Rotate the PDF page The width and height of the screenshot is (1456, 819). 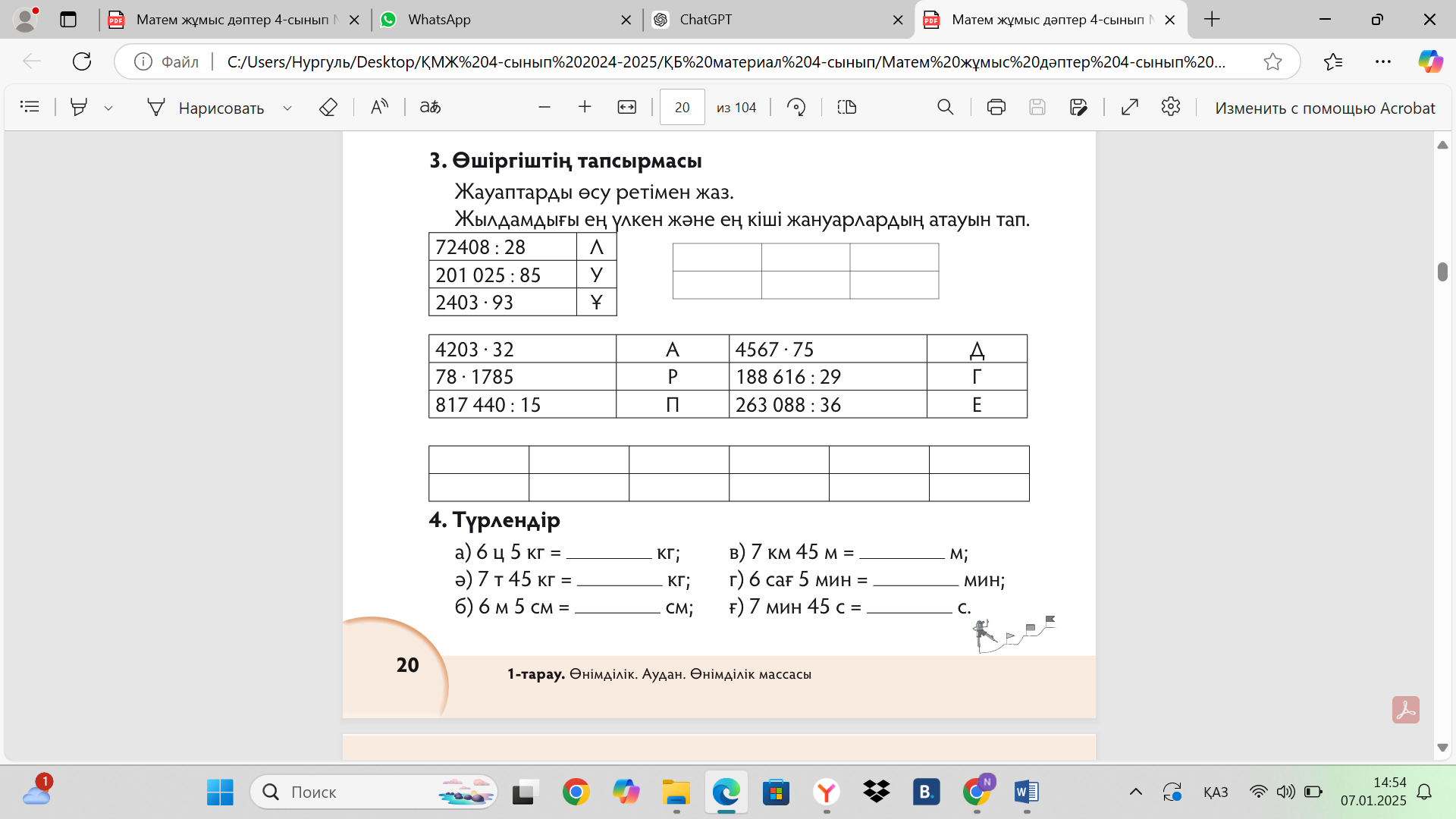coord(795,107)
